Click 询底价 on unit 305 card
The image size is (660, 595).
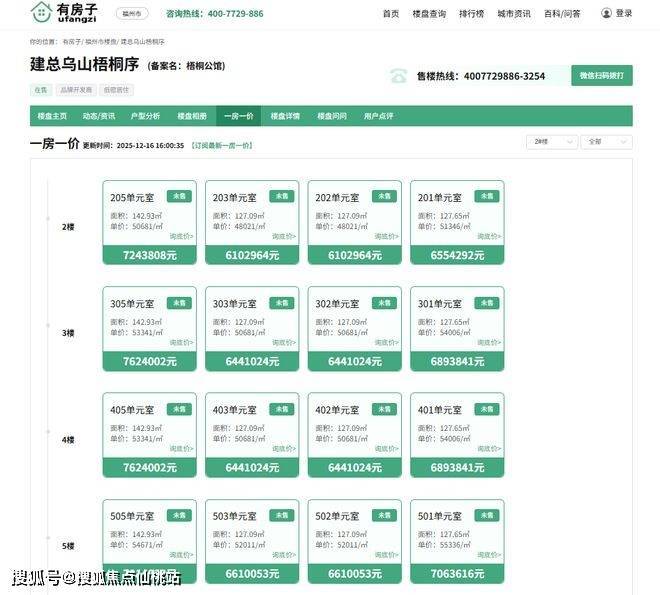tap(181, 343)
